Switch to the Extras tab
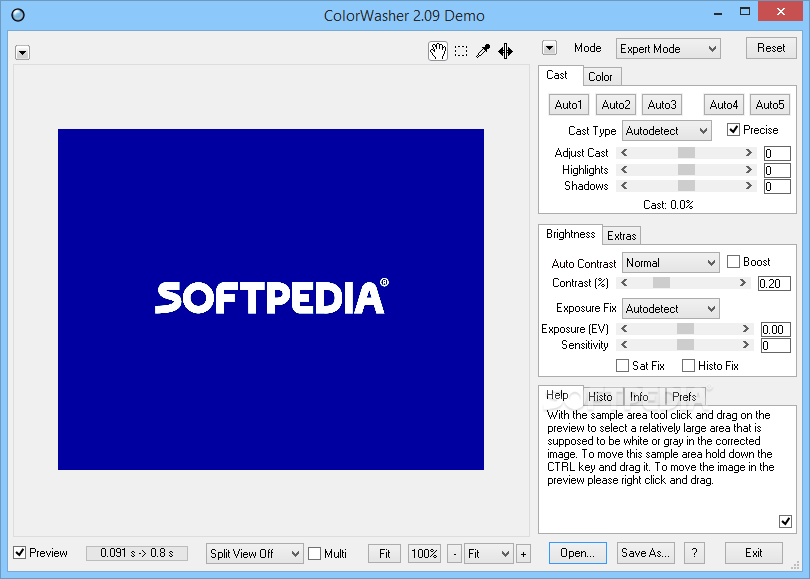810x579 pixels. coord(621,236)
